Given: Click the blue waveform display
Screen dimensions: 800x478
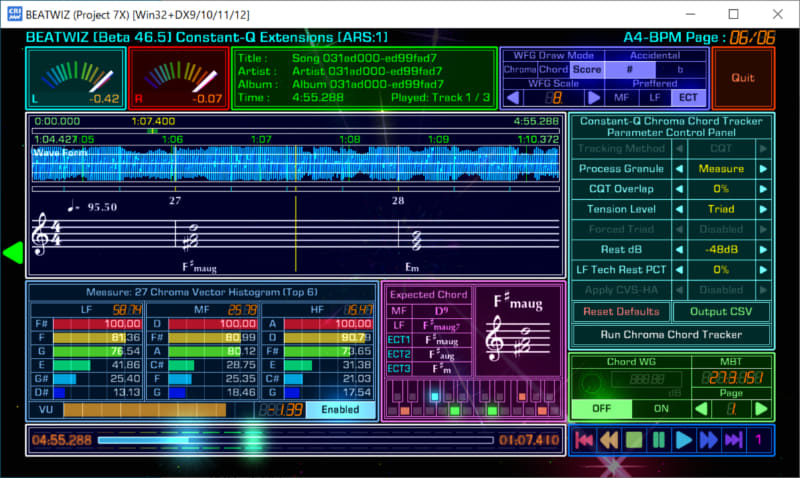Looking at the screenshot, I should [296, 164].
